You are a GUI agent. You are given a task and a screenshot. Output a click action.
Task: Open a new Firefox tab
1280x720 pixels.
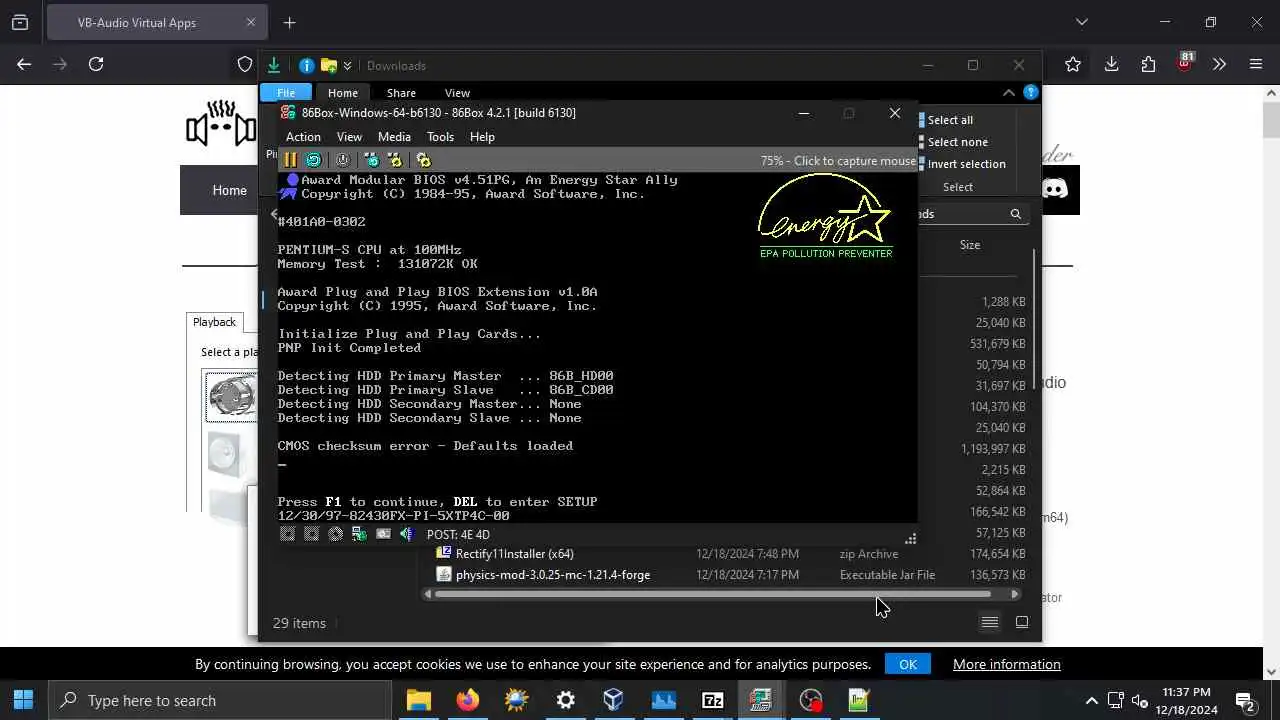(x=289, y=22)
